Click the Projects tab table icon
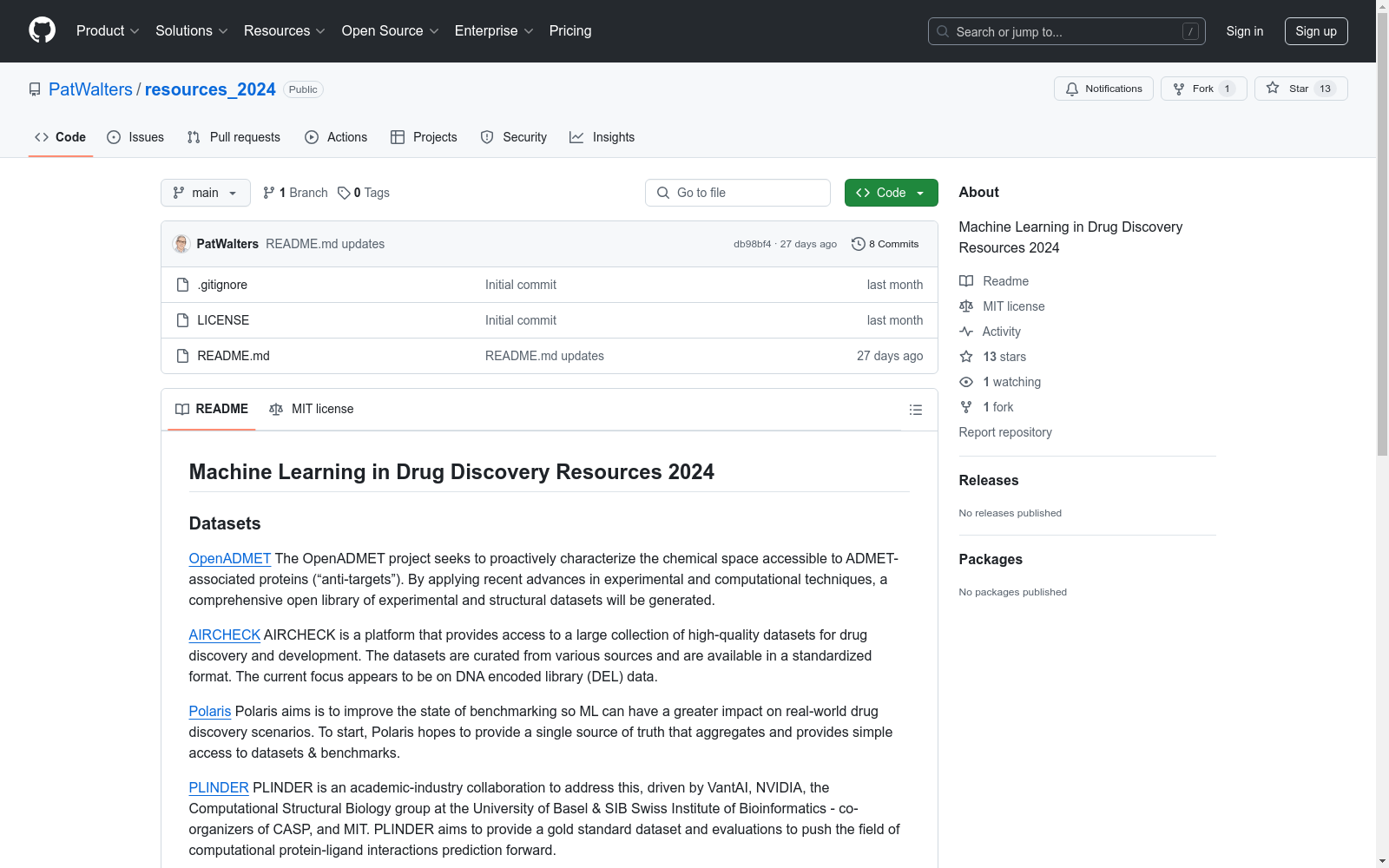This screenshot has height=868, width=1389. point(398,137)
